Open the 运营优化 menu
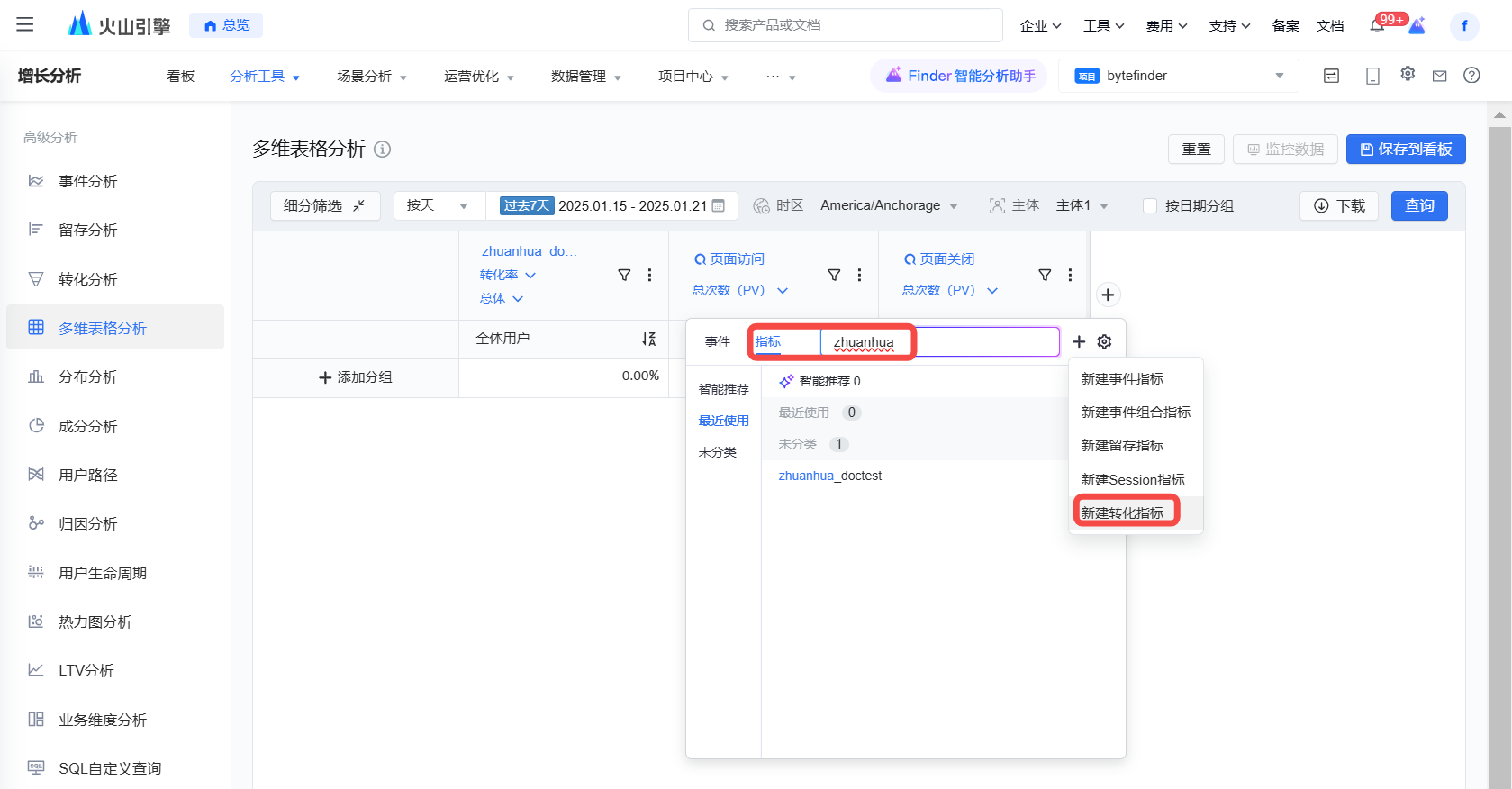Screen dimensions: 1512x789 [479, 77]
